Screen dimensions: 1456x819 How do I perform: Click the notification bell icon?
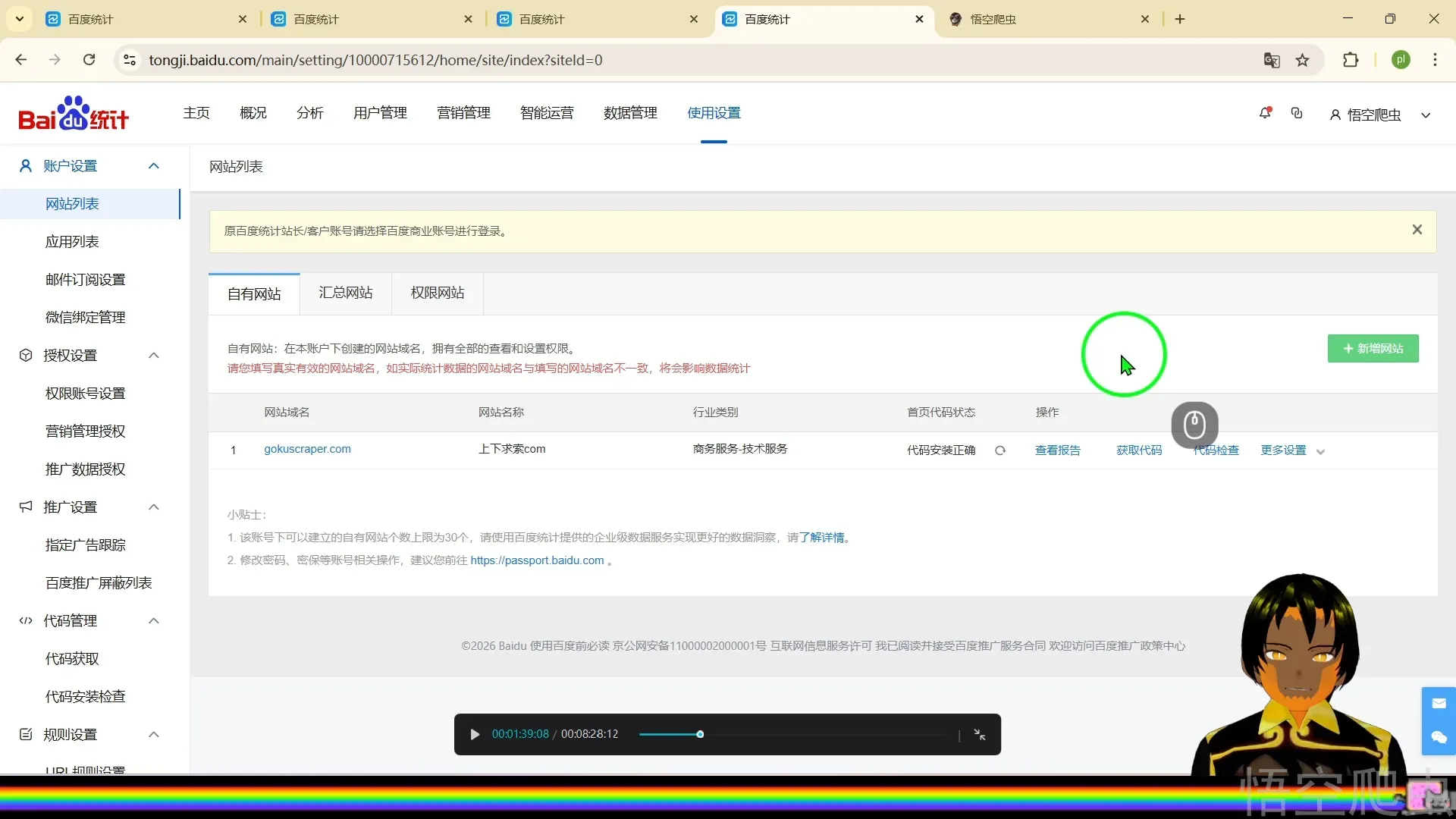click(1264, 113)
